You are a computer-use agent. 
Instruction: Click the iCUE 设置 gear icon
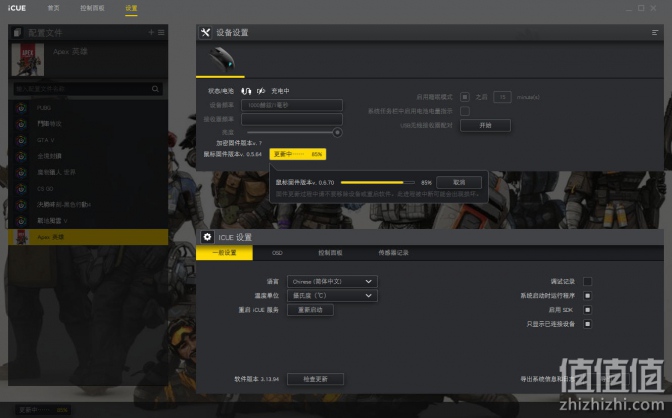(x=207, y=237)
